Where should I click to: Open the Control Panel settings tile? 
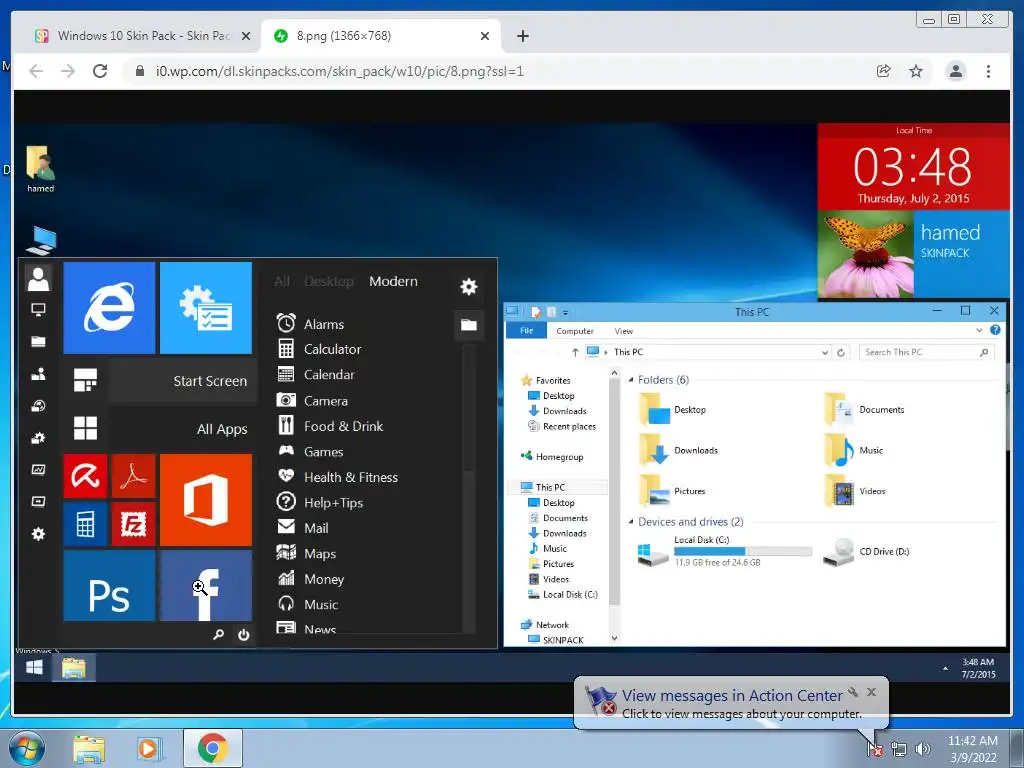(x=206, y=308)
